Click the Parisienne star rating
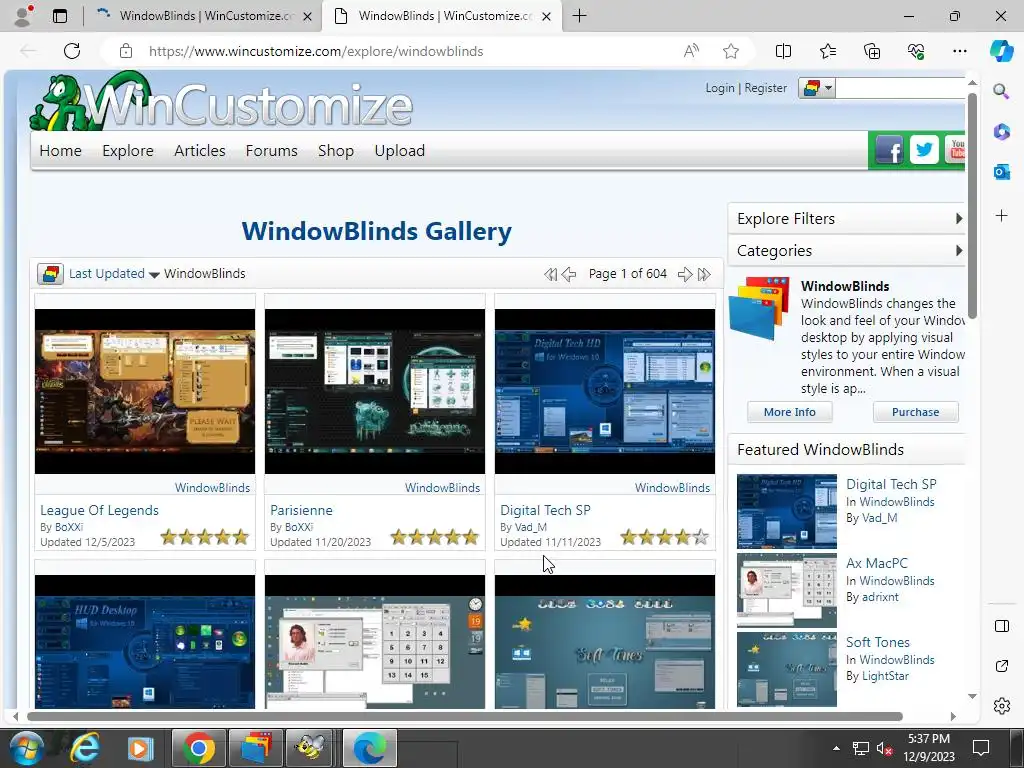This screenshot has height=768, width=1024. (434, 537)
